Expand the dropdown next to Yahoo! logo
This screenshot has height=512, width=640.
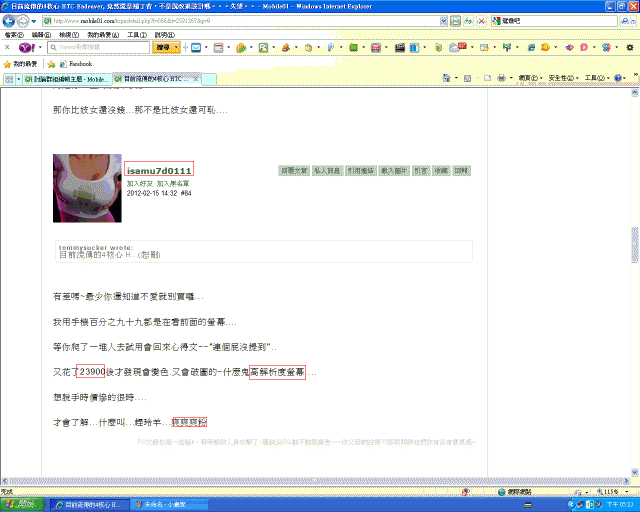(x=40, y=47)
